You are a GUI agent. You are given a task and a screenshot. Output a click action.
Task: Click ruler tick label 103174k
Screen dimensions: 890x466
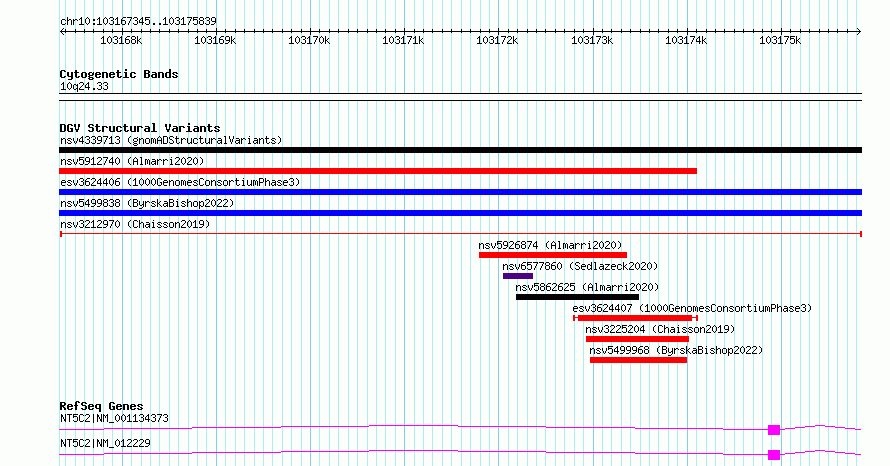pyautogui.click(x=686, y=40)
